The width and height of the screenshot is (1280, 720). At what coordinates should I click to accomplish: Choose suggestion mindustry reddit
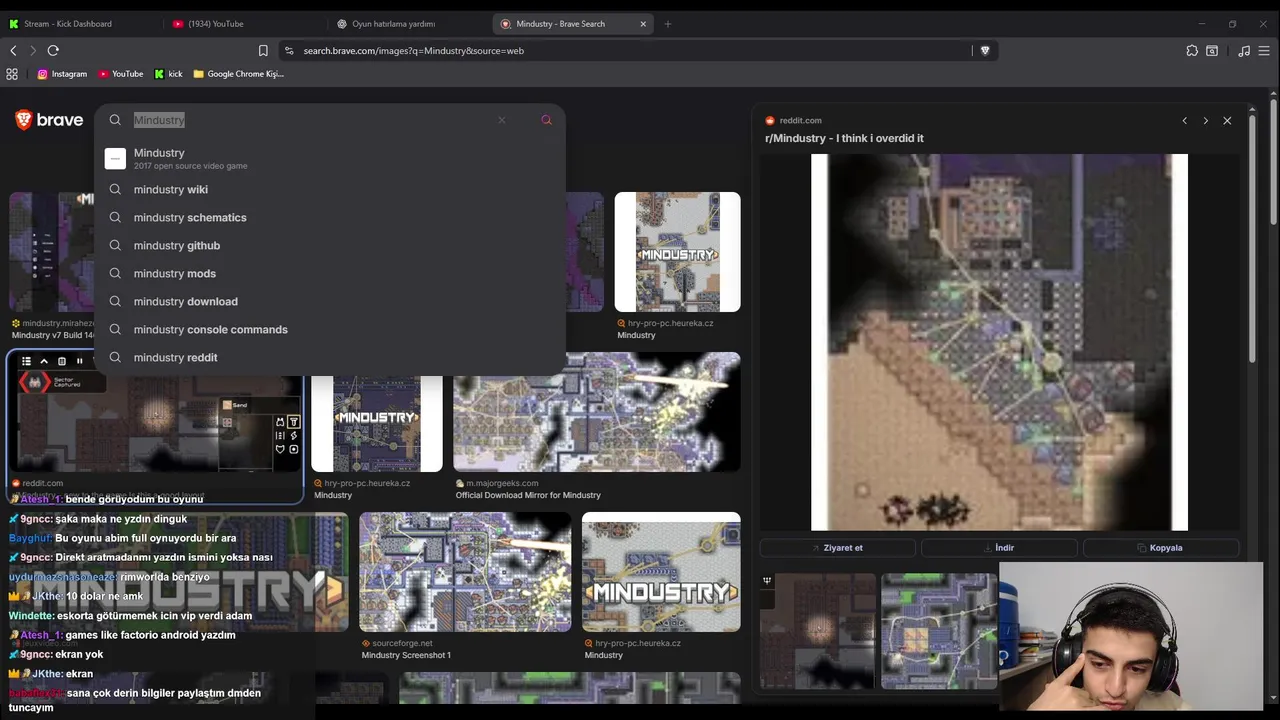(x=330, y=357)
